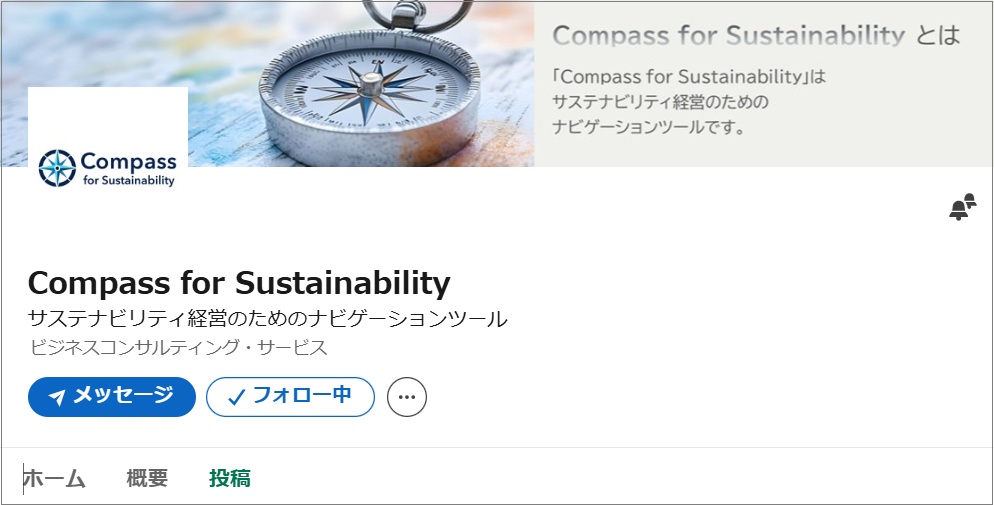Toggle the フォロー中 following button

(290, 397)
